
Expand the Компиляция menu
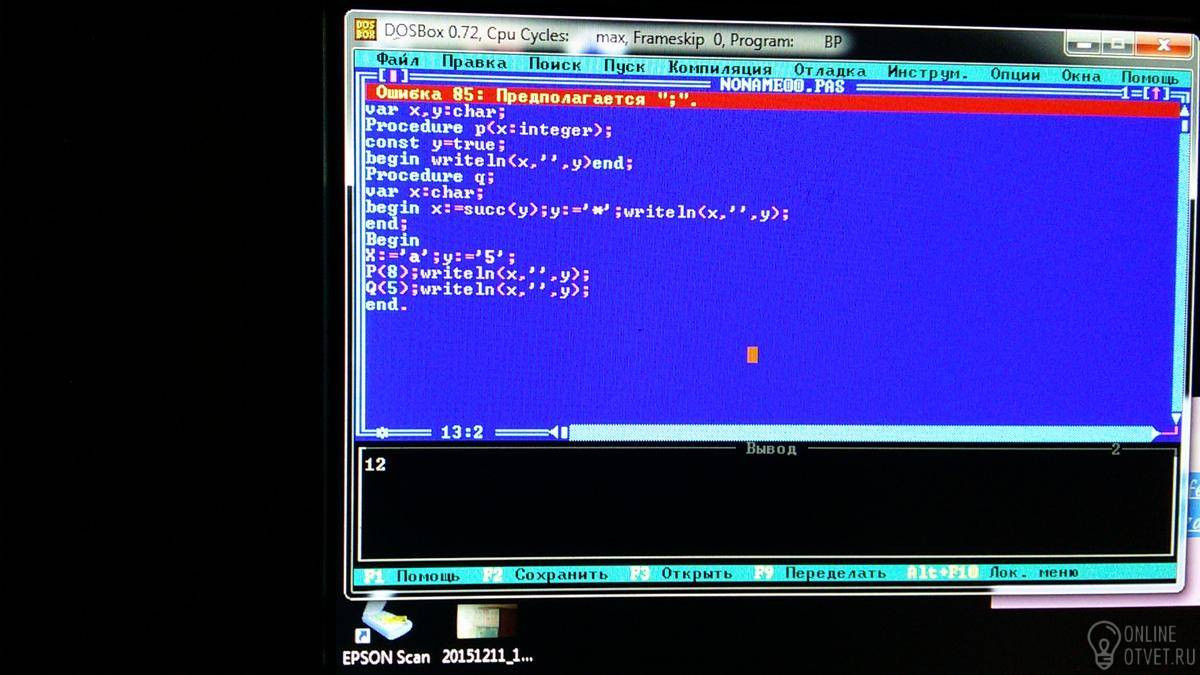tap(720, 69)
